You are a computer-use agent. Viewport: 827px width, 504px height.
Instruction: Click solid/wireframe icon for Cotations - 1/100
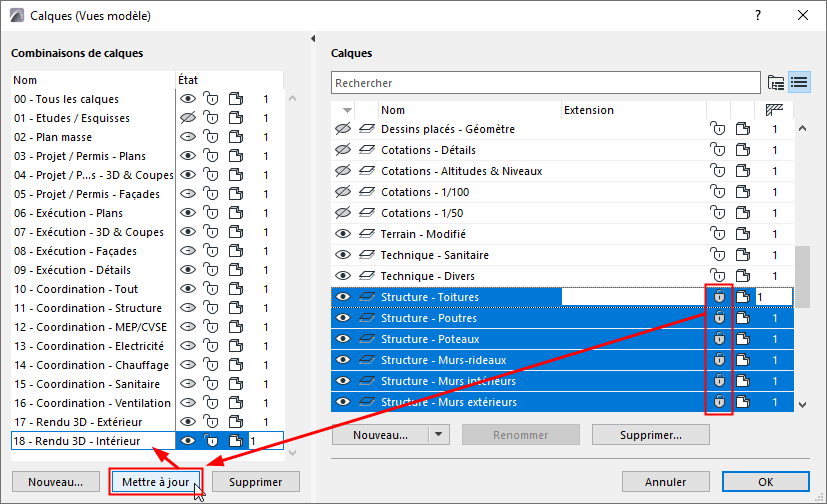(743, 192)
